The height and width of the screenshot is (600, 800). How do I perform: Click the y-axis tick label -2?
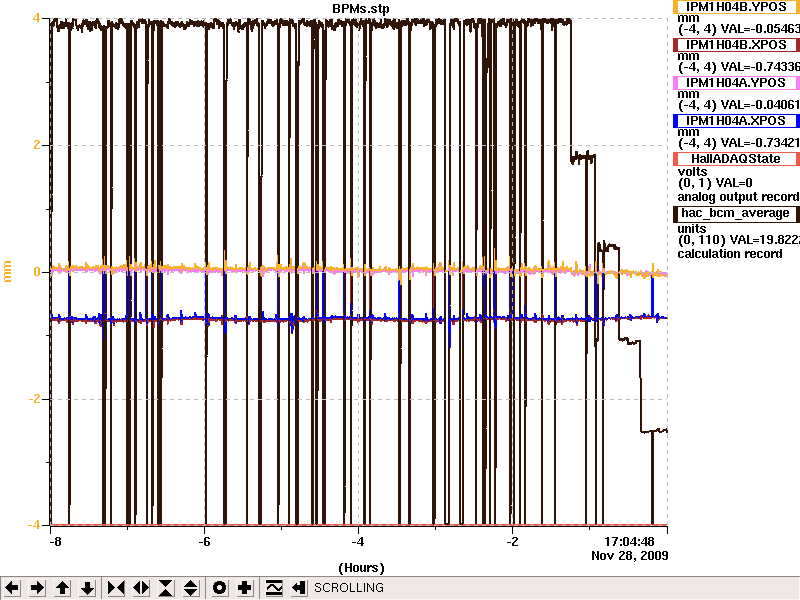[34, 399]
